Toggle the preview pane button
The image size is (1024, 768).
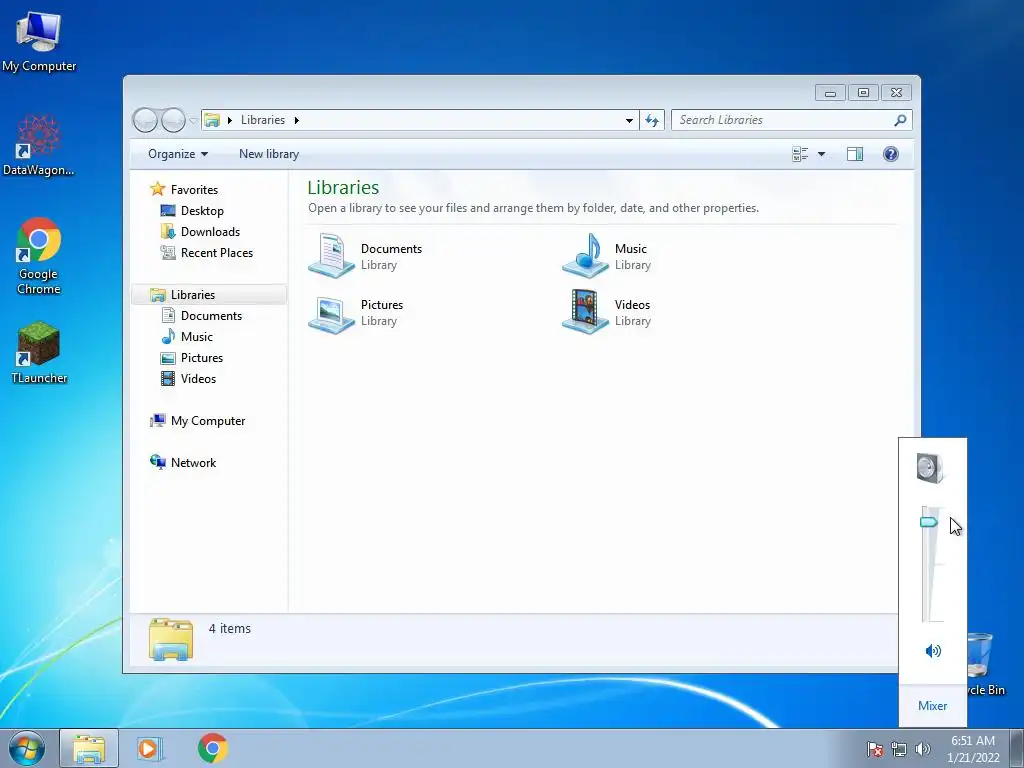click(855, 154)
